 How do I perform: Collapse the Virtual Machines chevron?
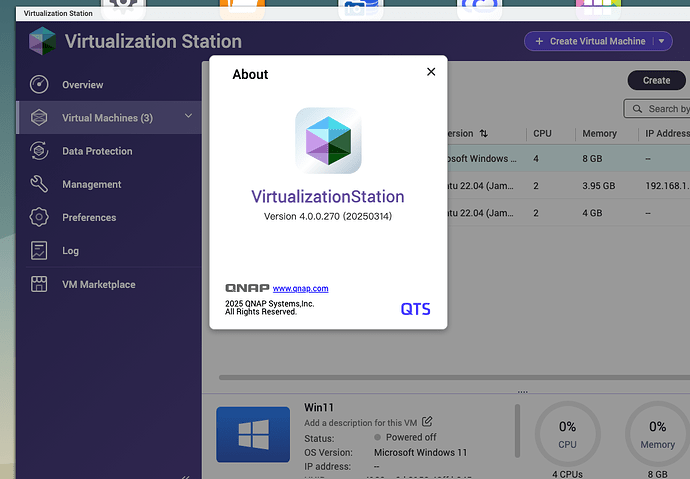coord(188,116)
